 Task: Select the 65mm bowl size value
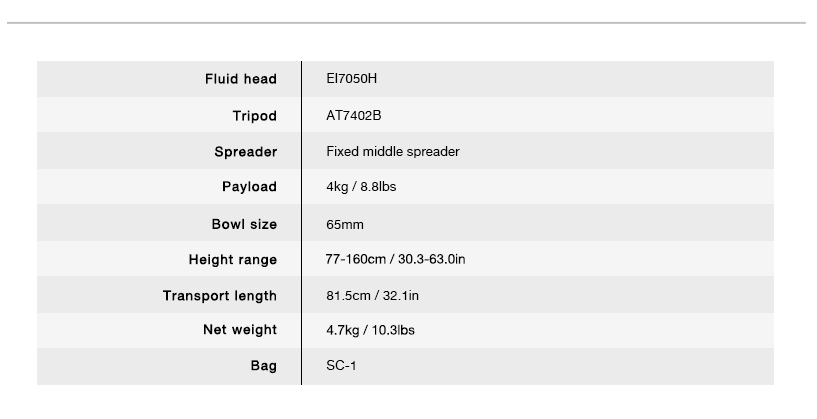point(345,224)
